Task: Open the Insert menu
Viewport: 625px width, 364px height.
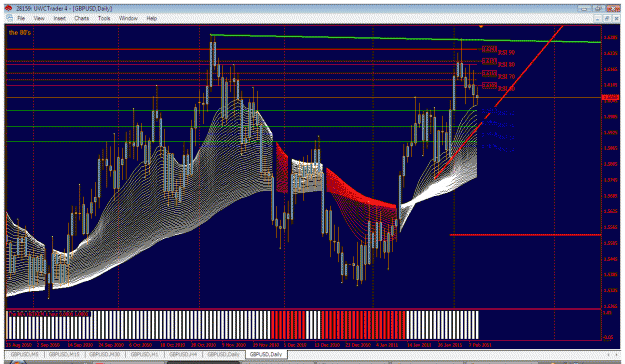Action: [59, 18]
